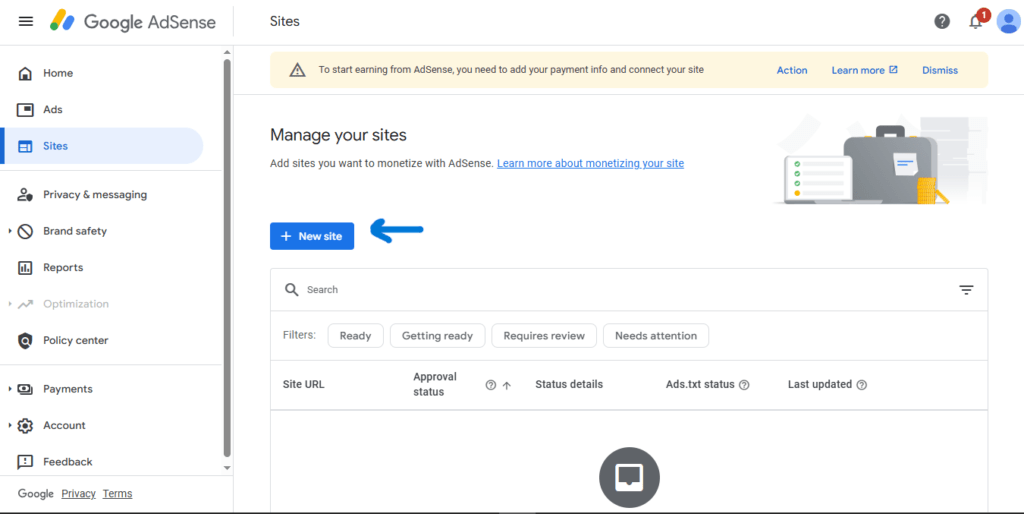Click the Privacy & messaging icon
Screen dimensions: 1024x514
tap(25, 195)
